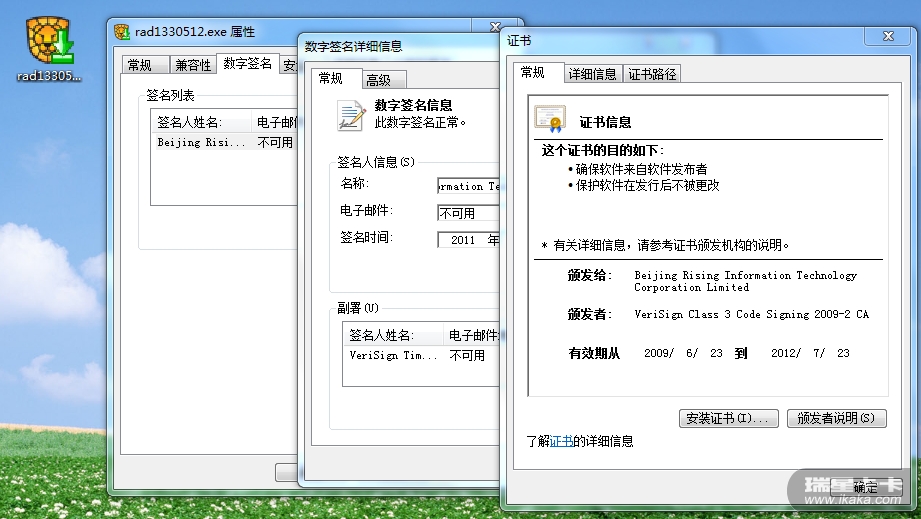Select 常规 tab in 证书 window

point(533,72)
